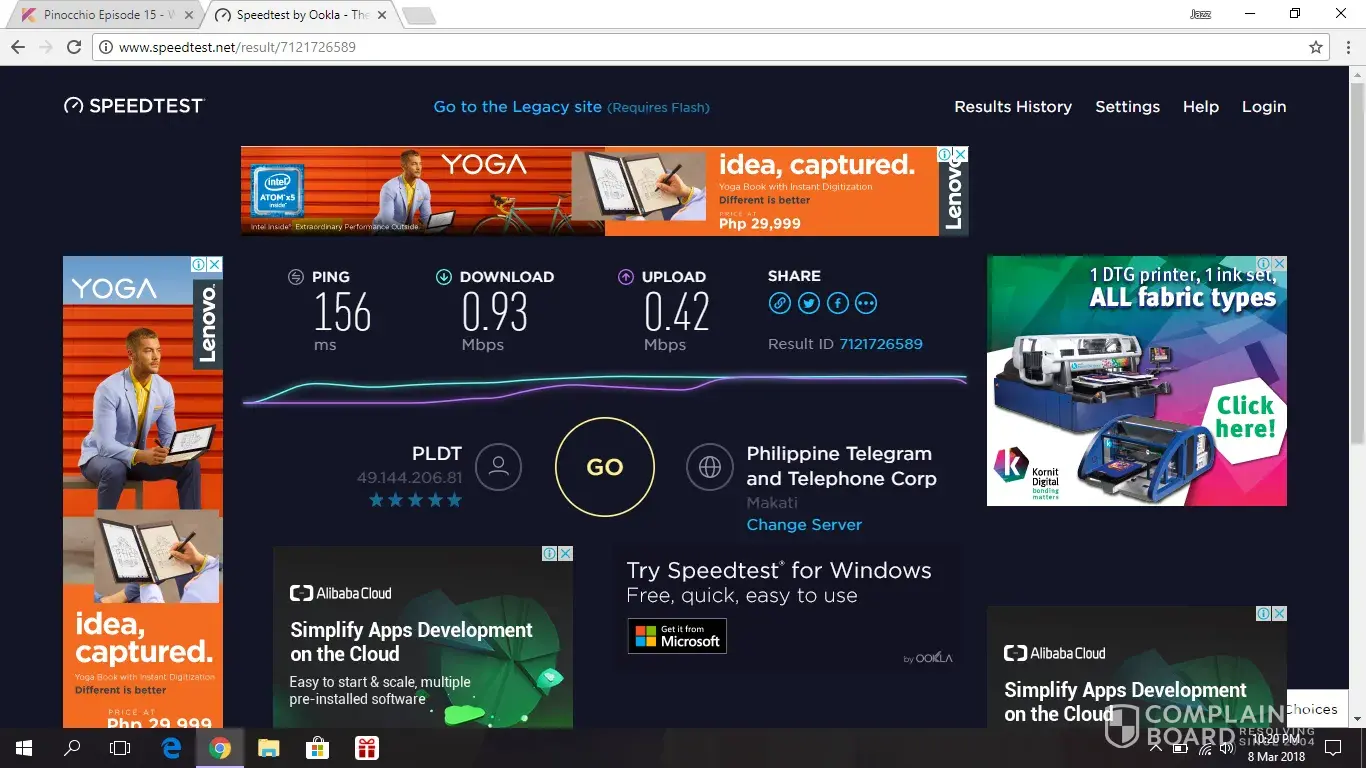Screen dimensions: 1366x768
Task: Click the battery icon in system tray
Action: click(x=1181, y=748)
